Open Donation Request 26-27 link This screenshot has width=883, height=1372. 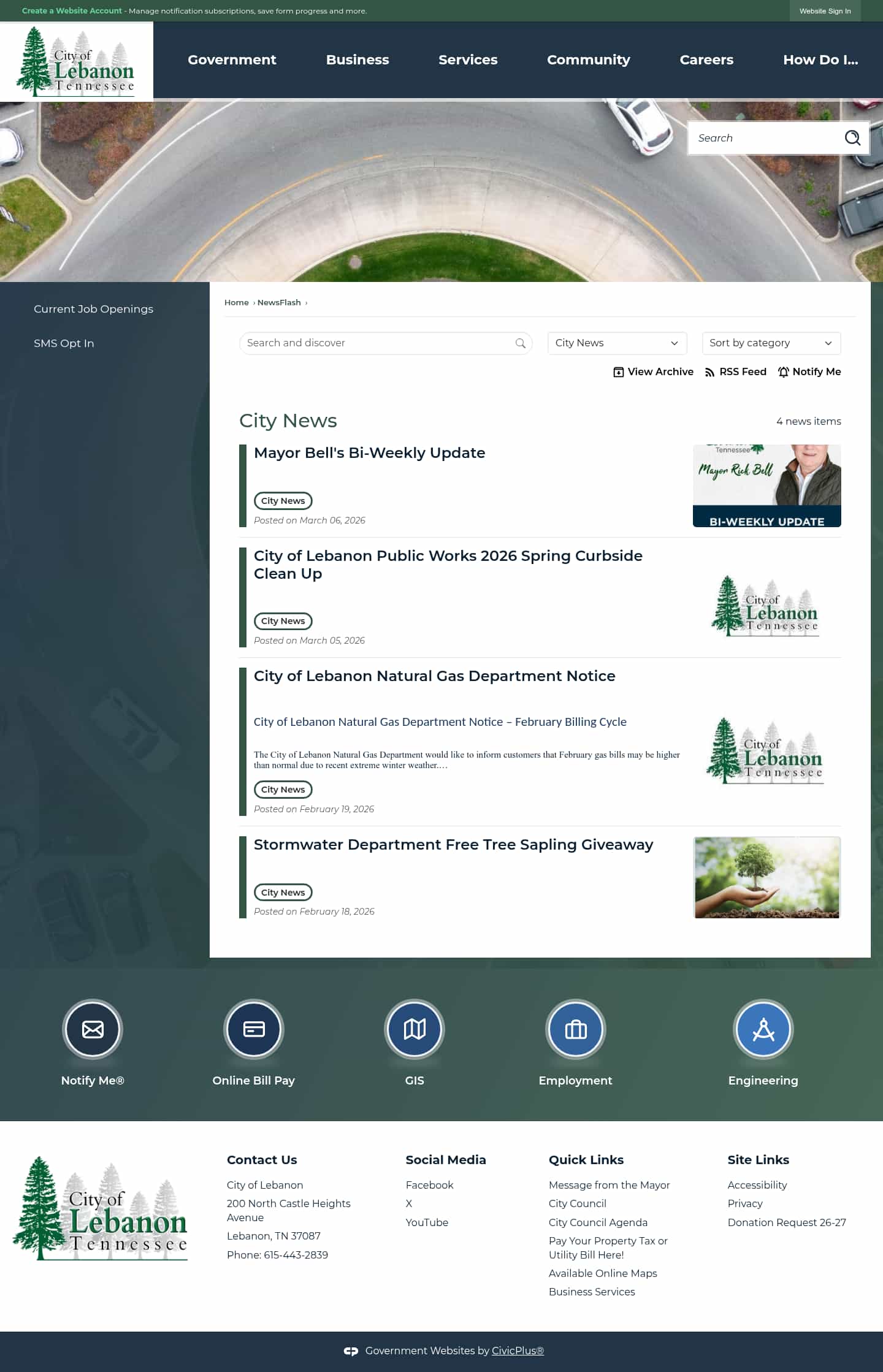[x=786, y=1222]
